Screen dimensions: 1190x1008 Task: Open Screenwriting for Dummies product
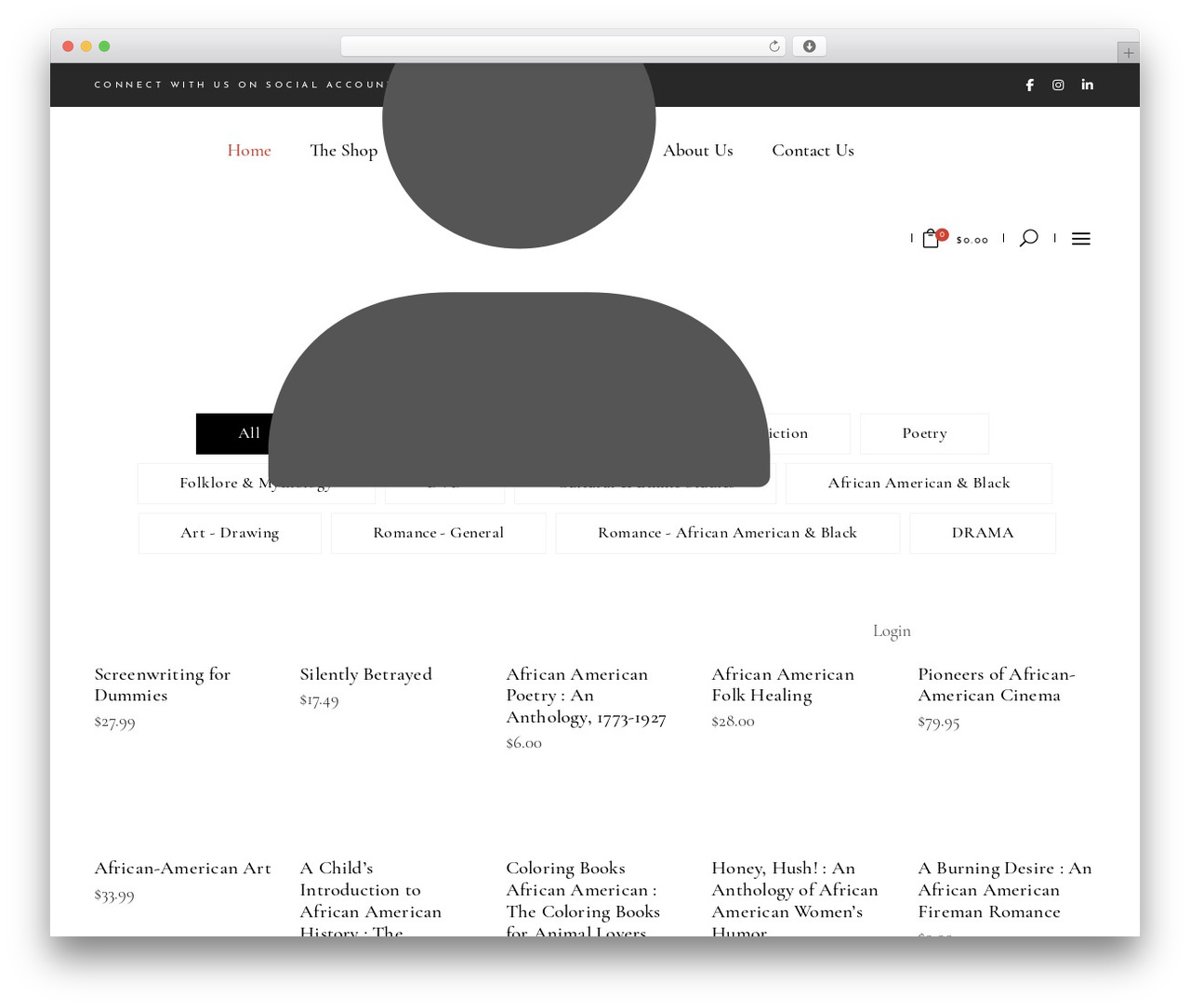point(163,684)
